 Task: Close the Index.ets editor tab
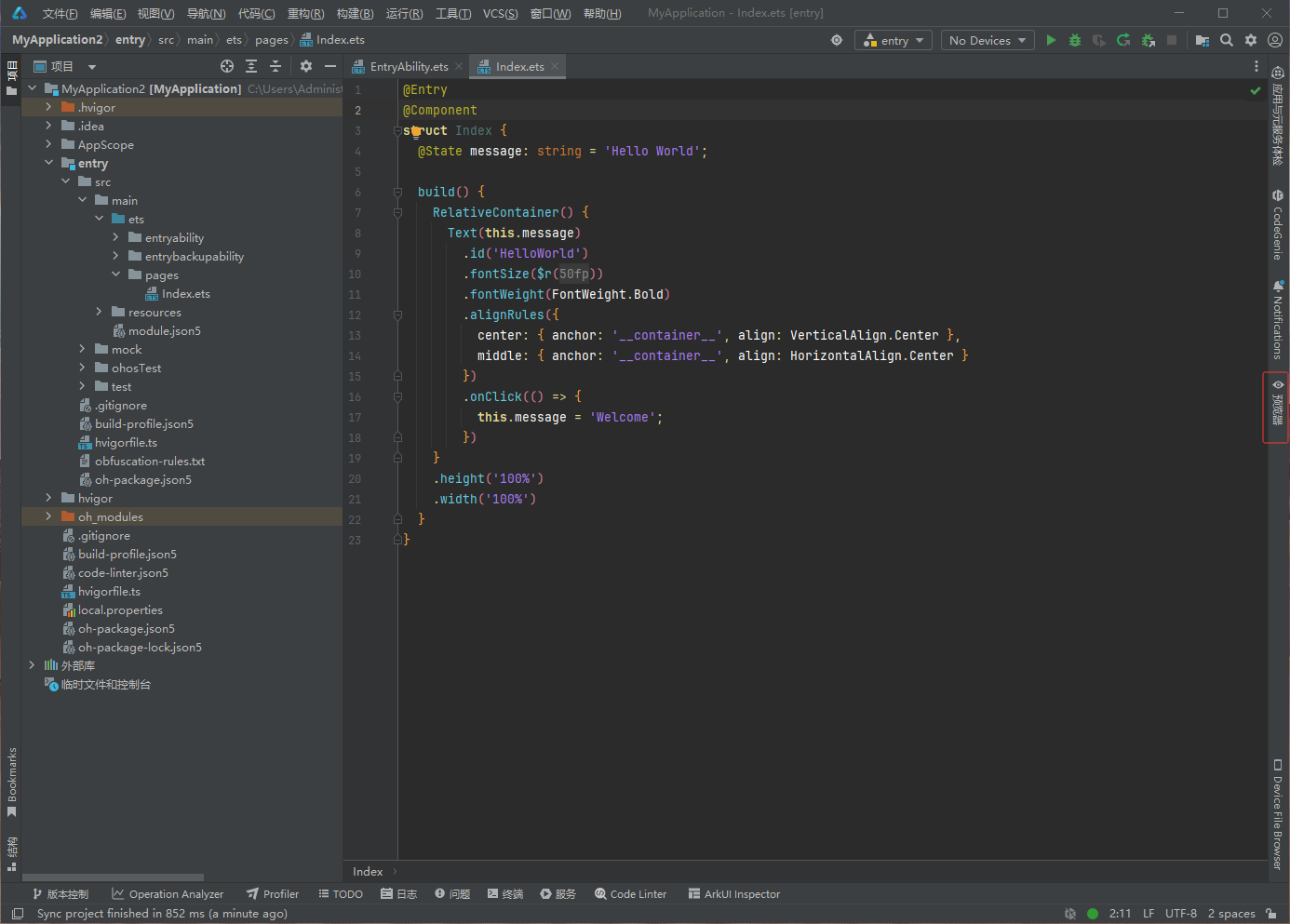point(555,66)
